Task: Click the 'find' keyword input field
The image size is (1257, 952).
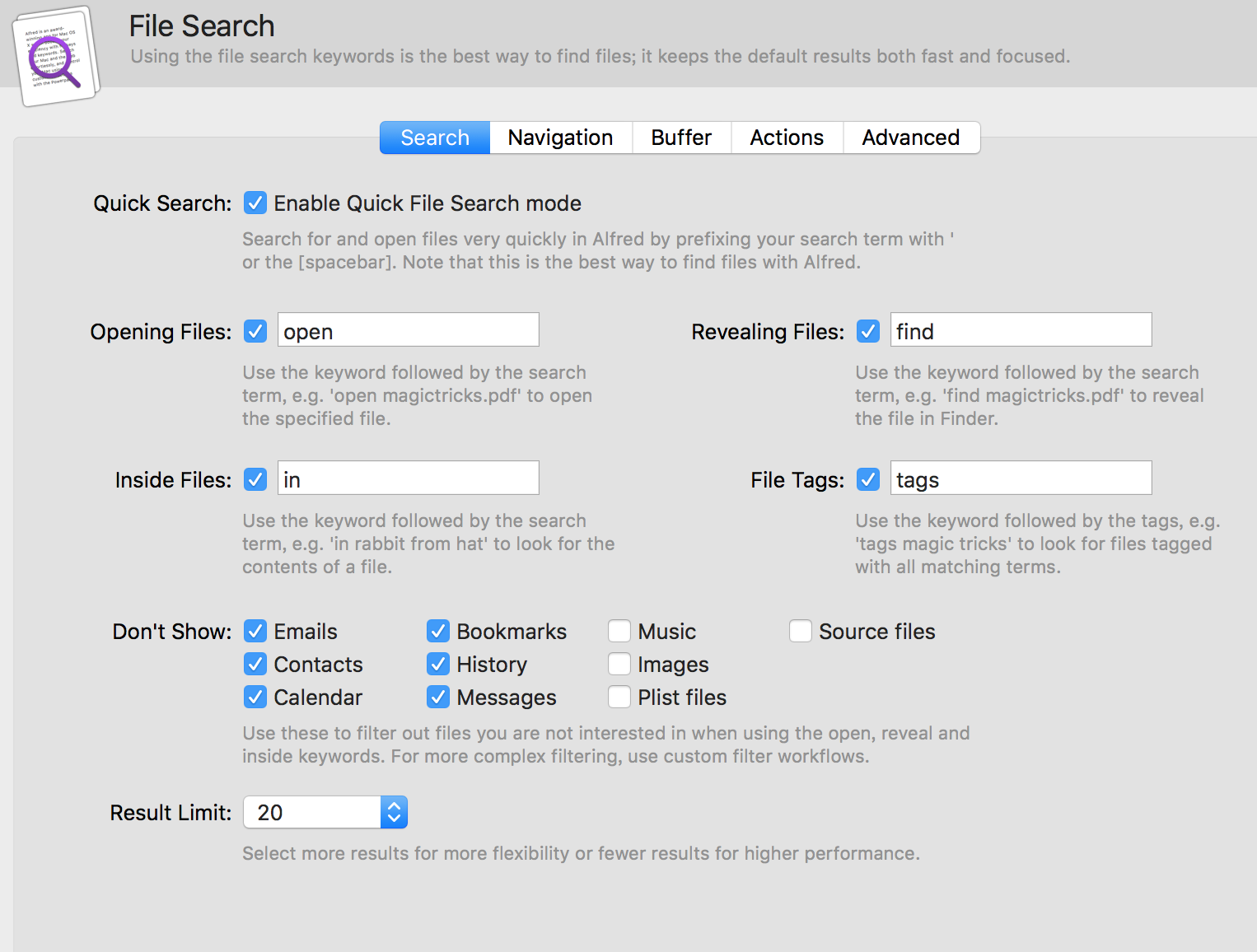Action: coord(1021,330)
